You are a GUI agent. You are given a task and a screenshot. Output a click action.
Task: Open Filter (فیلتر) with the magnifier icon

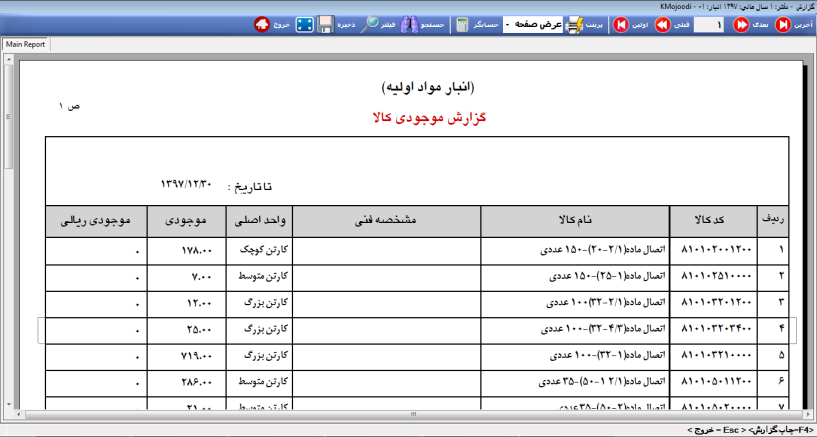coord(371,23)
